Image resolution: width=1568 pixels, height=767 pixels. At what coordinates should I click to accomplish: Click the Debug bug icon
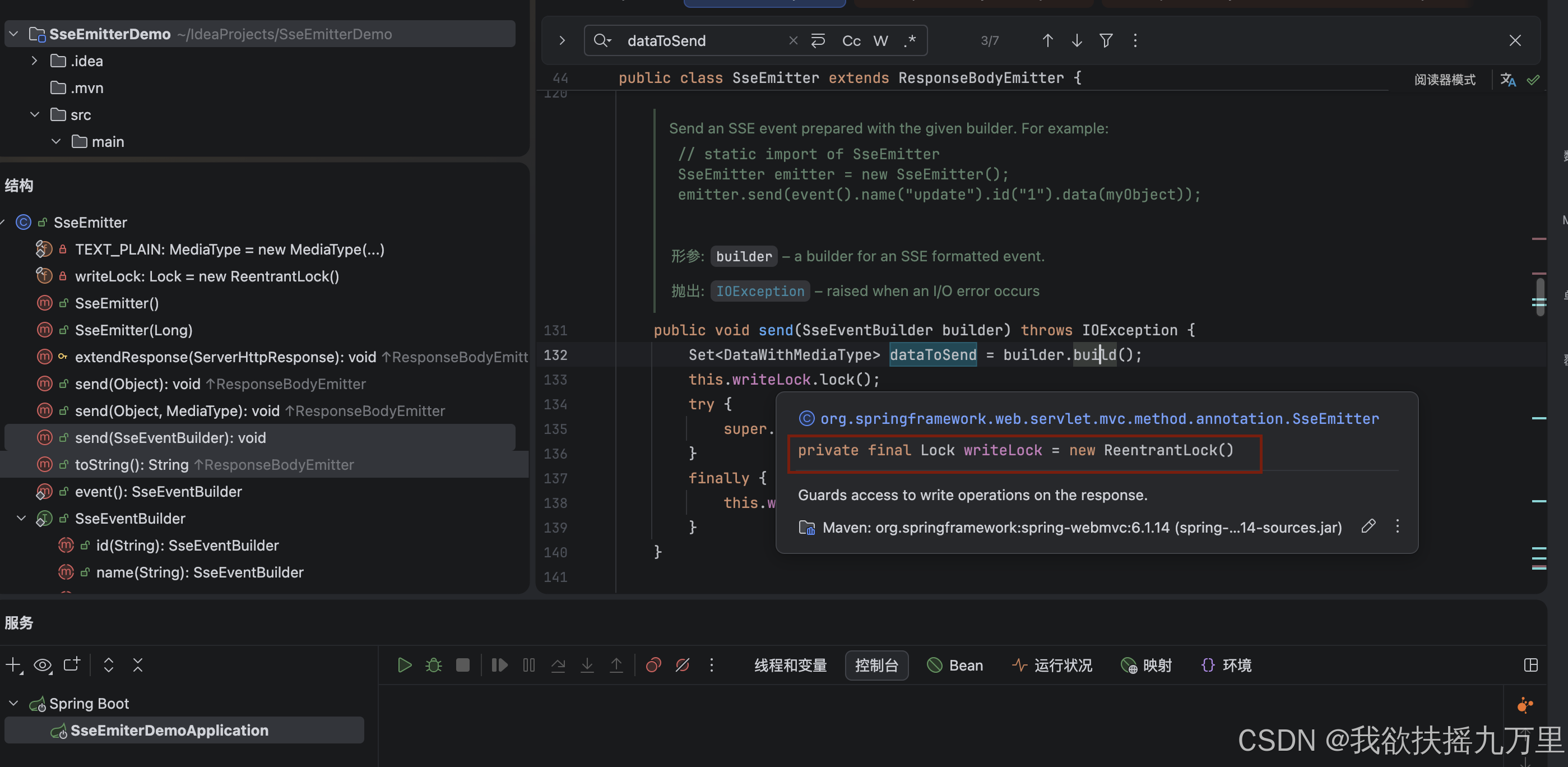click(x=433, y=664)
